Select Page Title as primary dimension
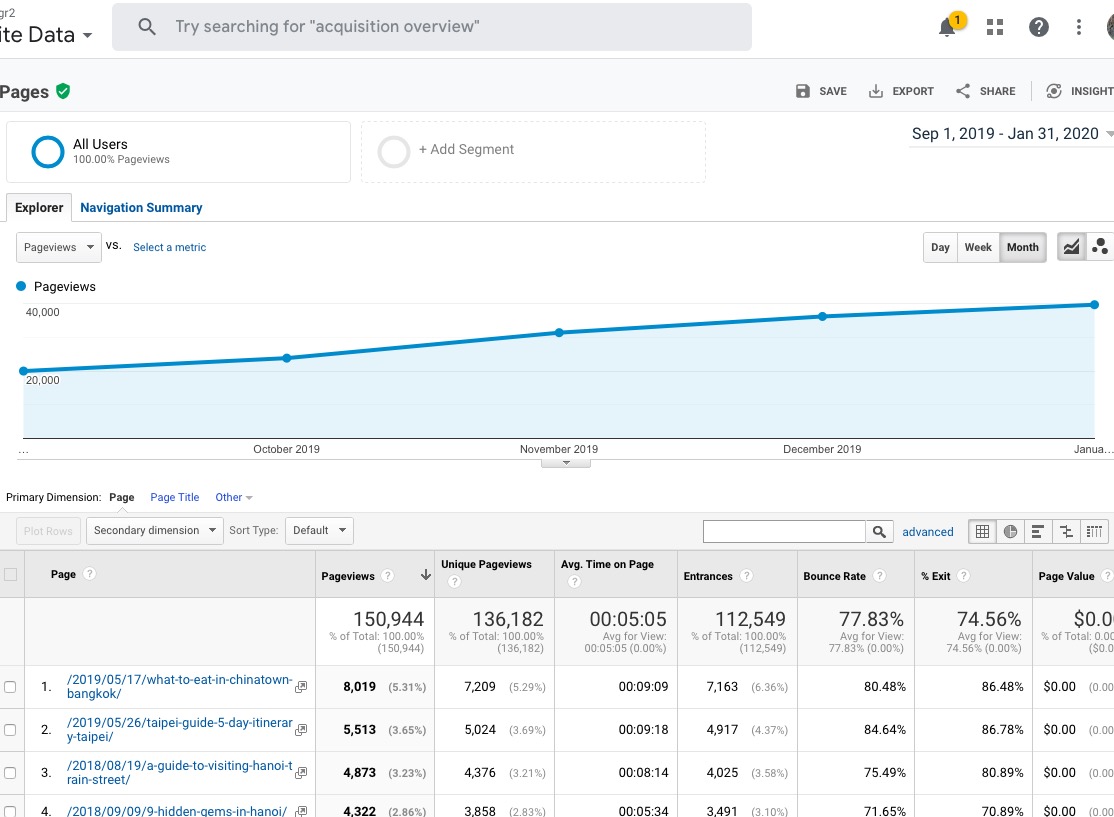 [x=175, y=497]
